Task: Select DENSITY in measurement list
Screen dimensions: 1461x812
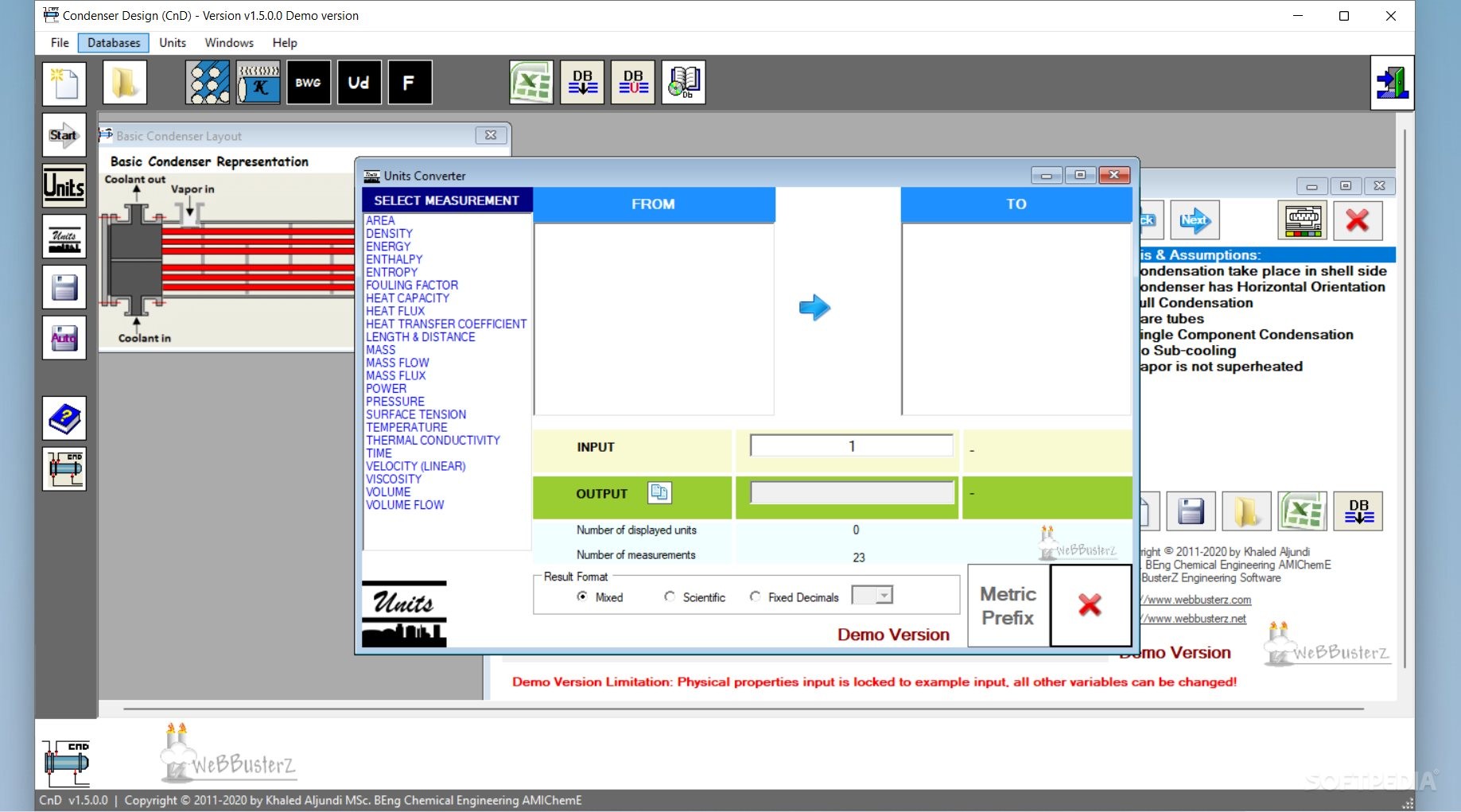Action: pyautogui.click(x=389, y=234)
